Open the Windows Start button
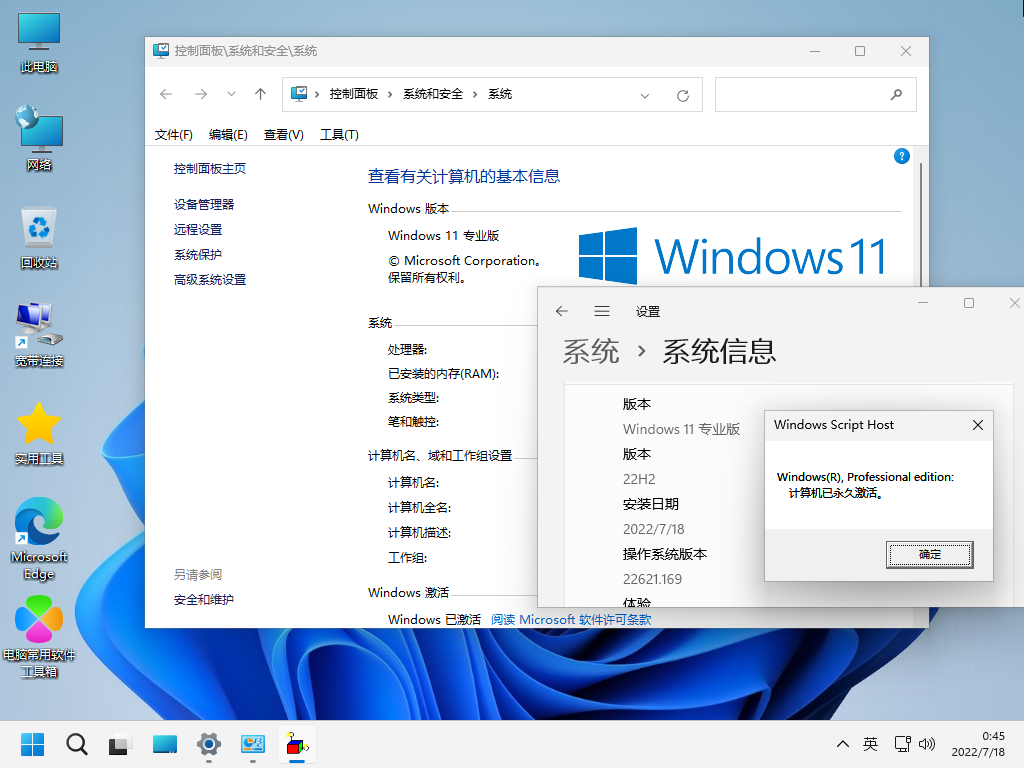Image resolution: width=1024 pixels, height=768 pixels. (x=32, y=744)
